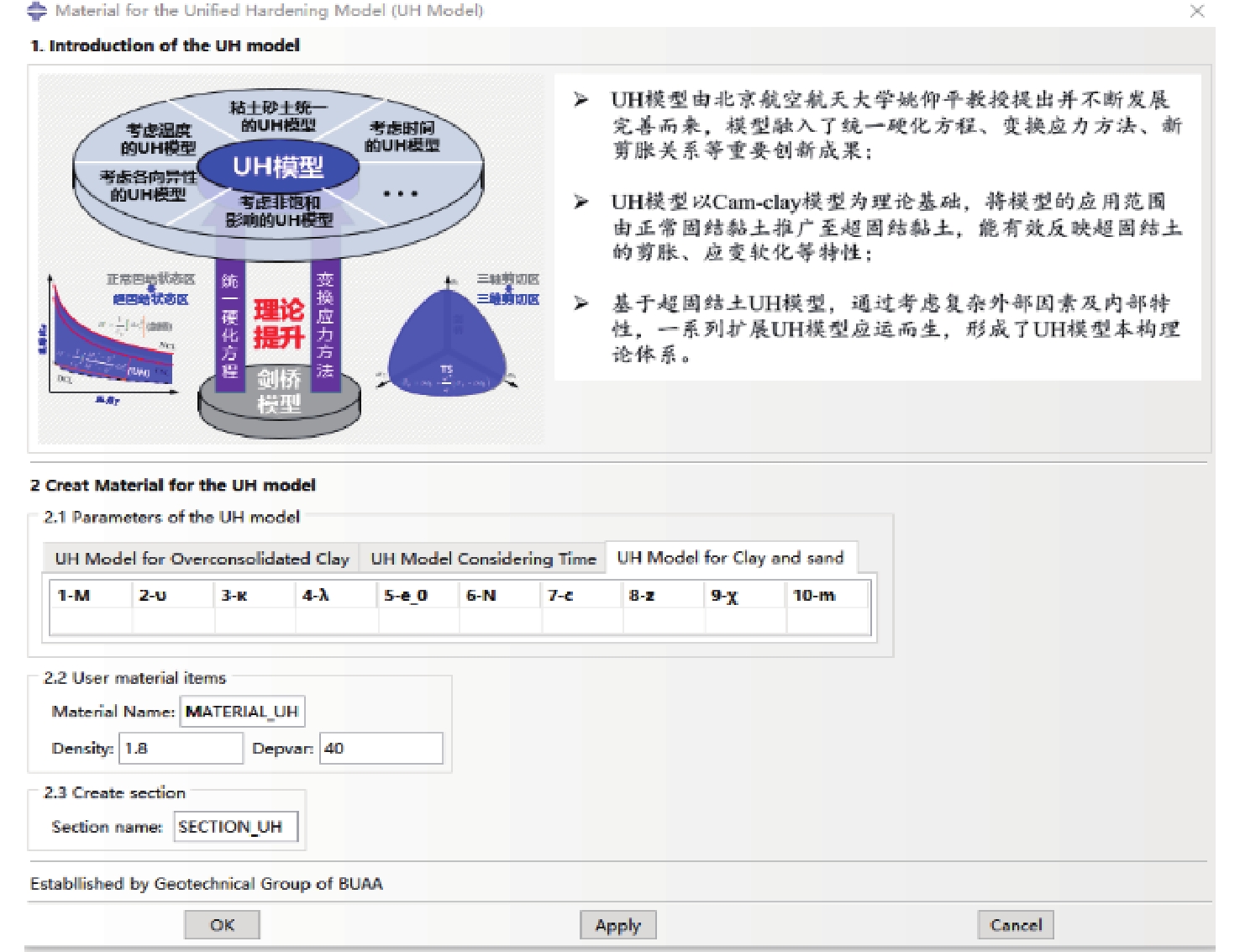Switch to UH Model for Overconsolidated Clay tab

(202, 559)
